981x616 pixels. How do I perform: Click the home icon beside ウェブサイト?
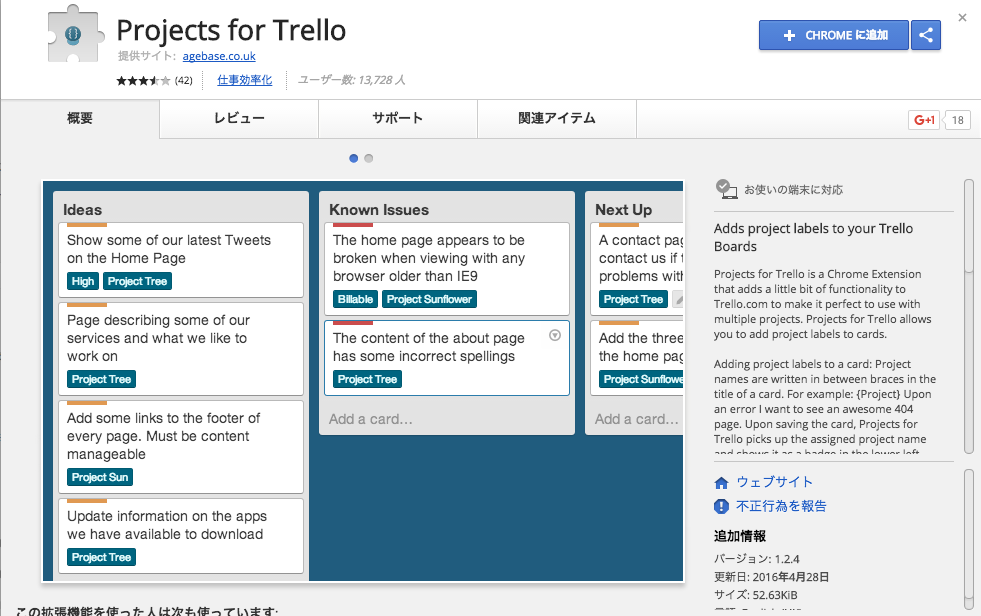721,482
